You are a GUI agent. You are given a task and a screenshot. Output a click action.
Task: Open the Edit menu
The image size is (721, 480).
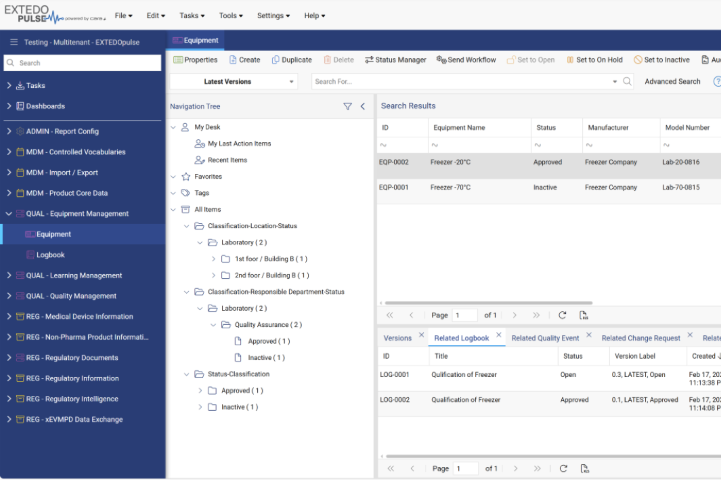pos(155,15)
